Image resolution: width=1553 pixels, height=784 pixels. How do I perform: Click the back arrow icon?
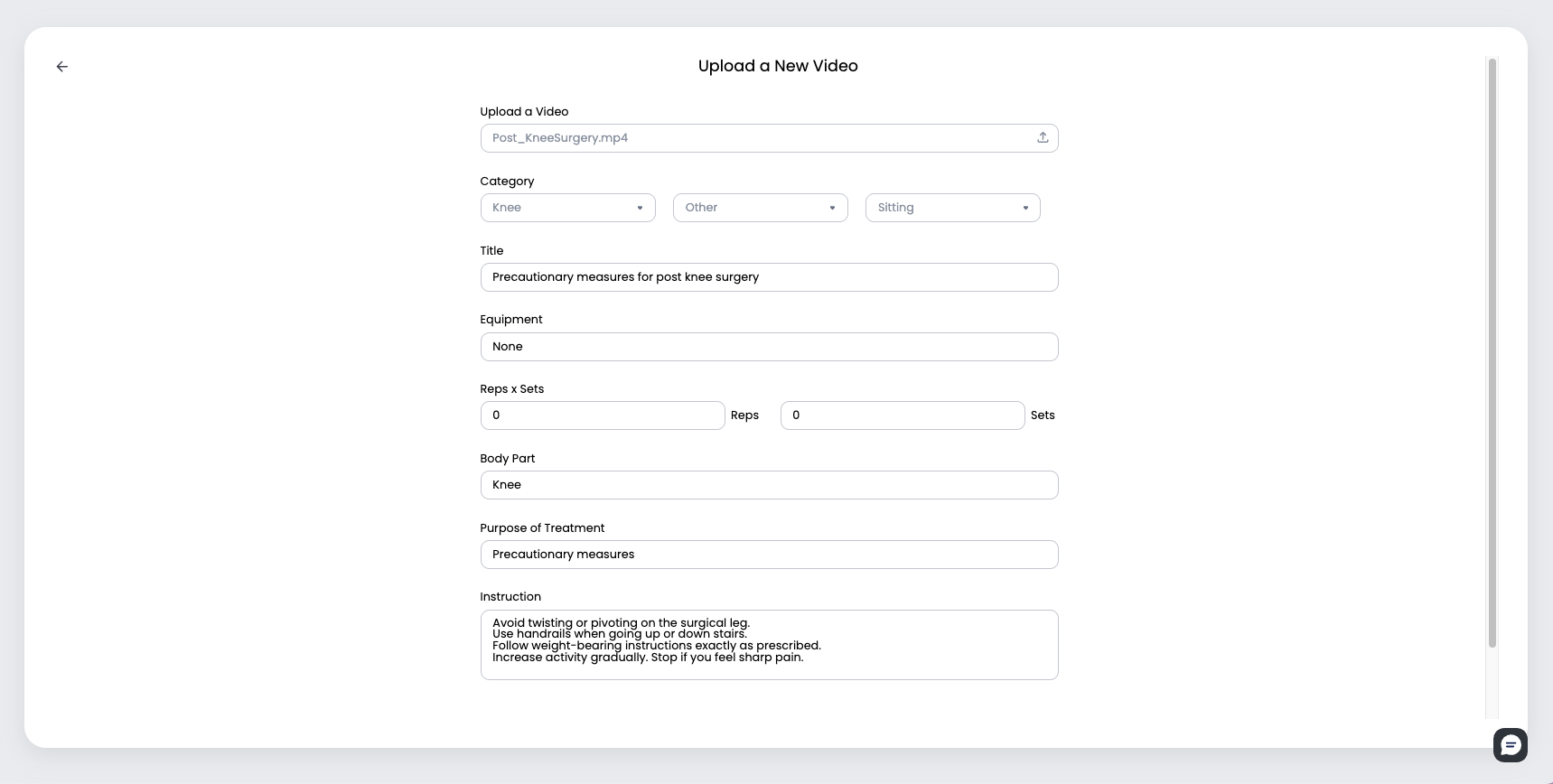(x=62, y=67)
